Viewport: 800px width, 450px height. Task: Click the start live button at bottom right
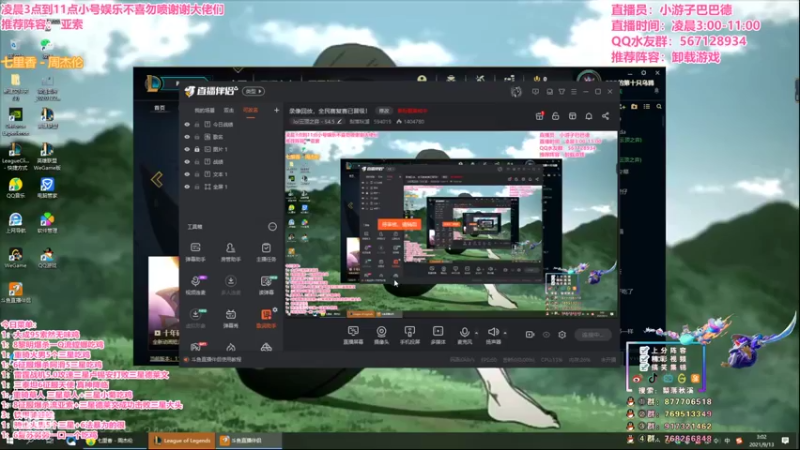pos(593,335)
